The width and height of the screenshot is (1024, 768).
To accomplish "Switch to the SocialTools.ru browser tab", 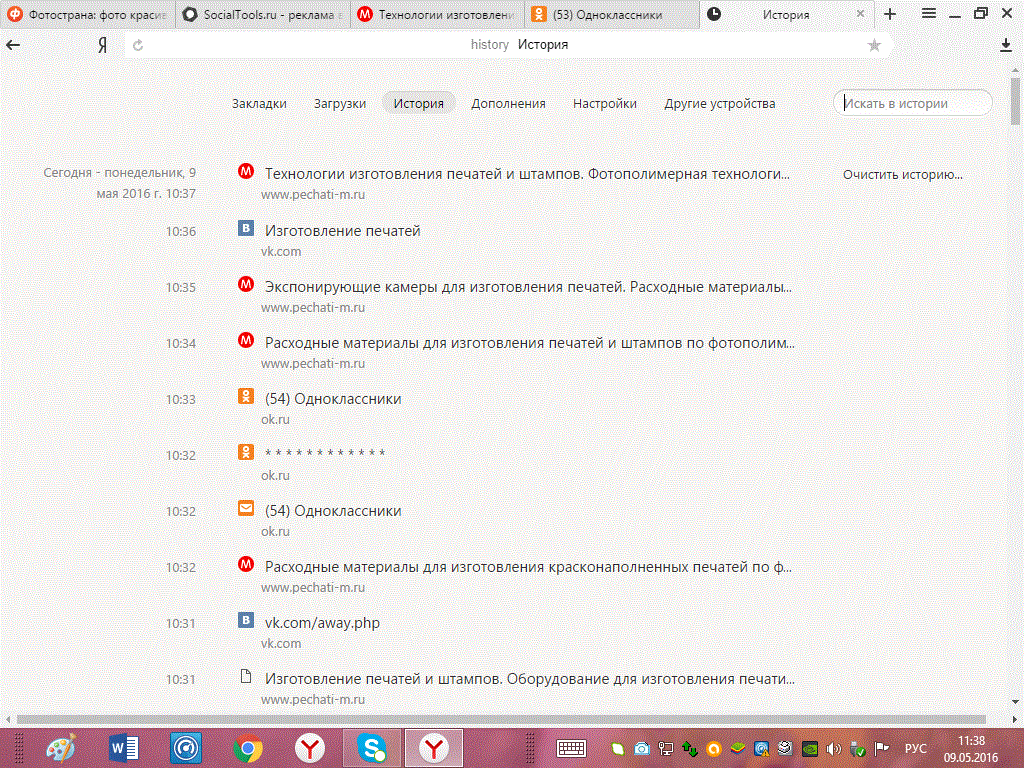I will coord(262,14).
